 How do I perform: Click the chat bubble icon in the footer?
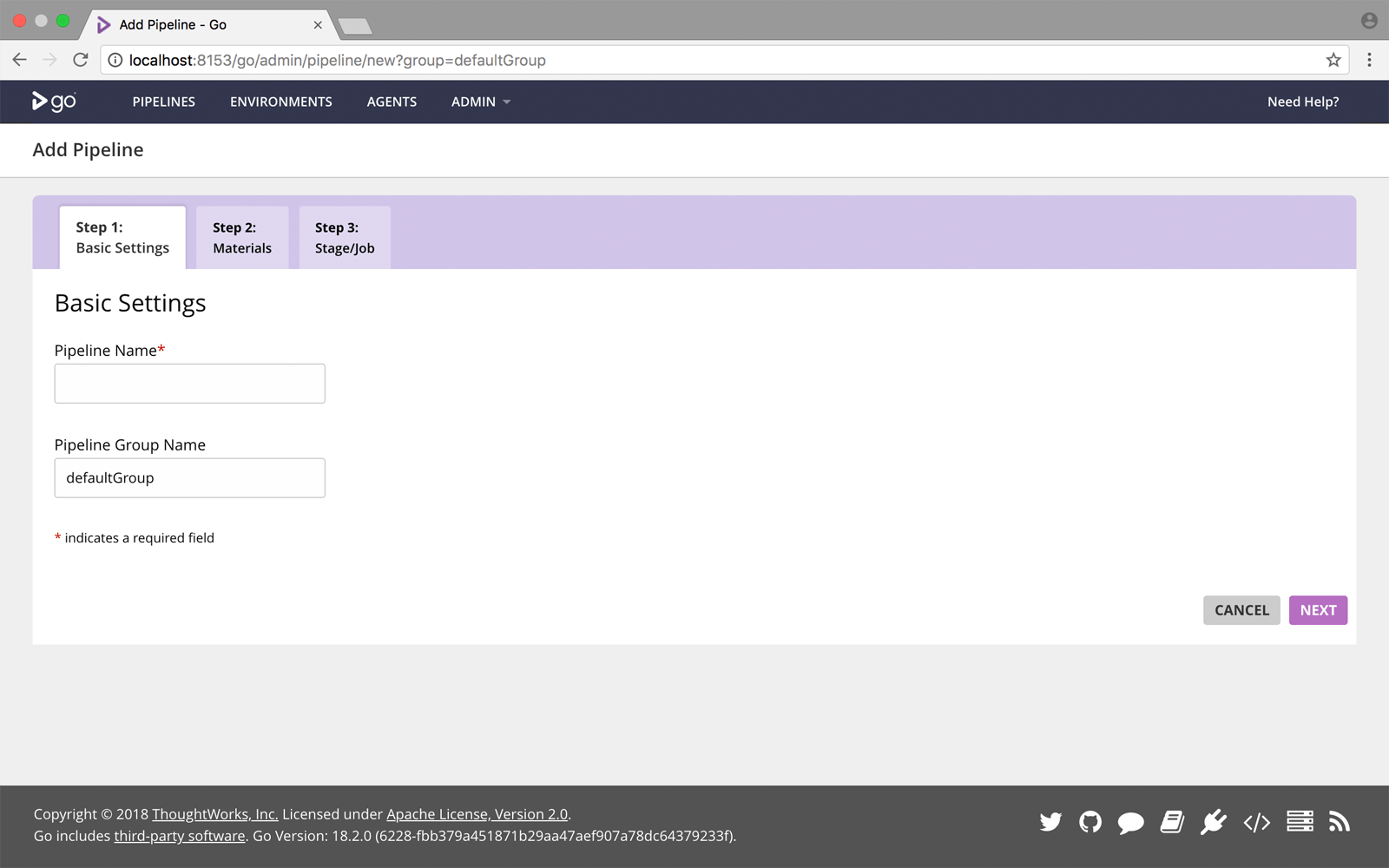tap(1130, 822)
